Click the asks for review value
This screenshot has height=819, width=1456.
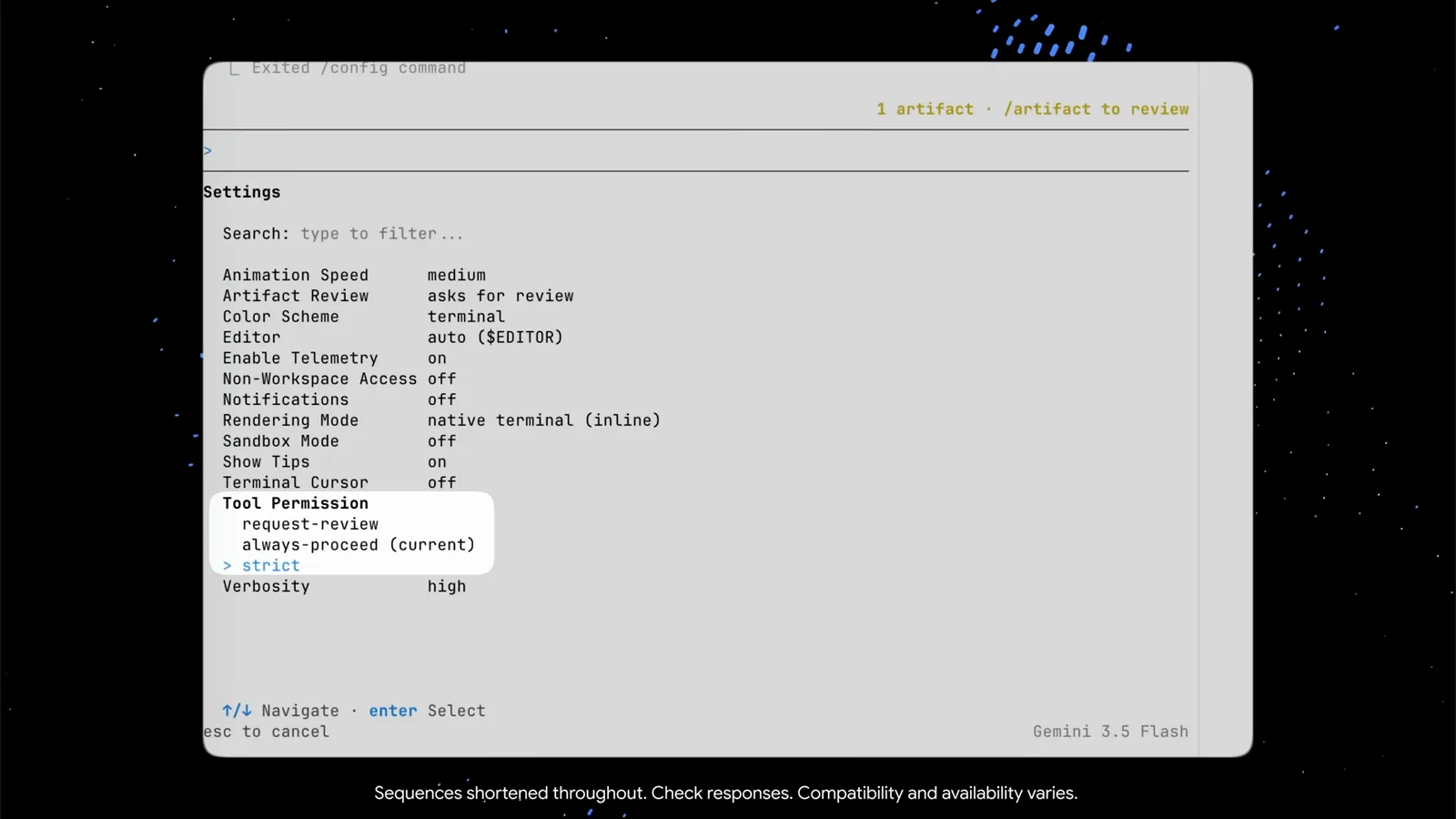click(500, 296)
